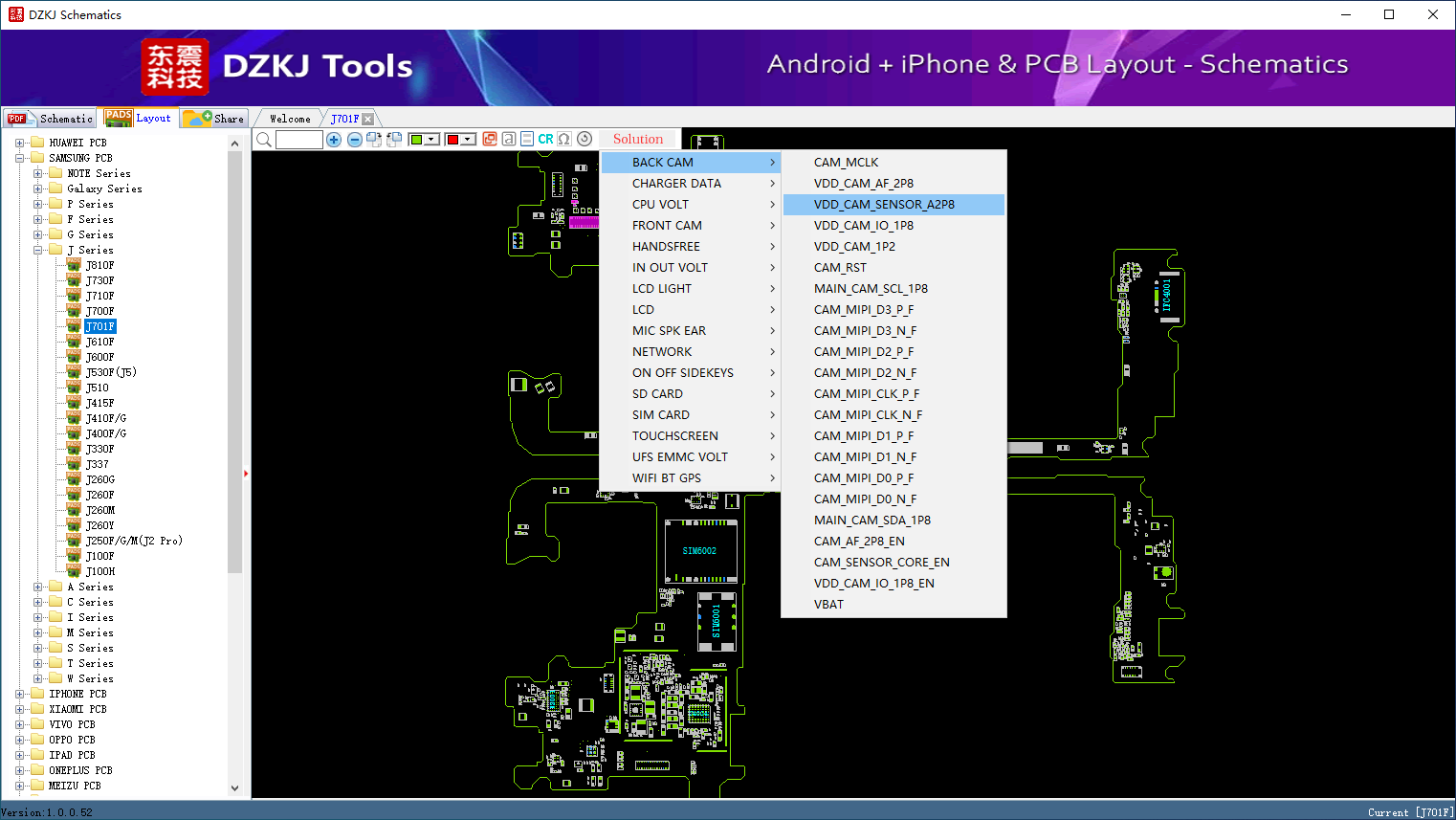Screen dimensions: 1456x820
Task: Select the J701F tree item
Action: (100, 326)
